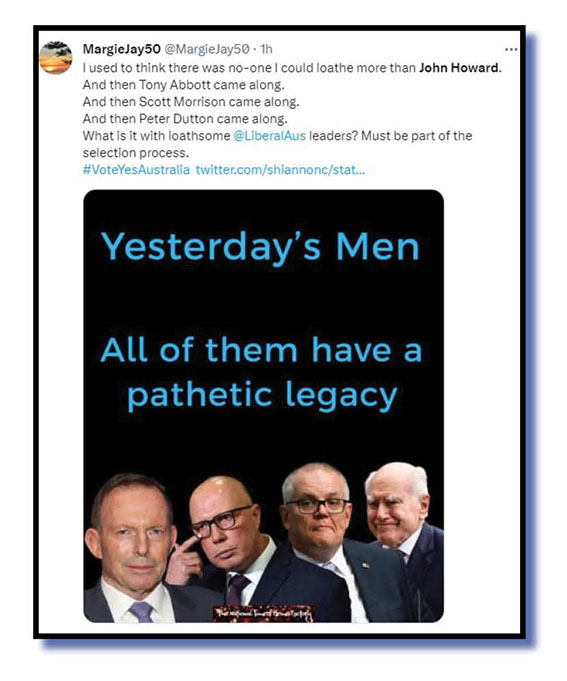The image size is (567, 681).
Task: Open MargieJay50's sunset profile avatar
Action: coord(56,58)
